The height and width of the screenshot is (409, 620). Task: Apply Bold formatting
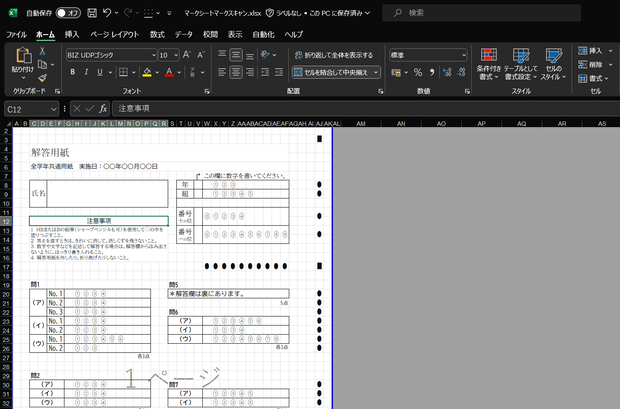click(x=72, y=72)
